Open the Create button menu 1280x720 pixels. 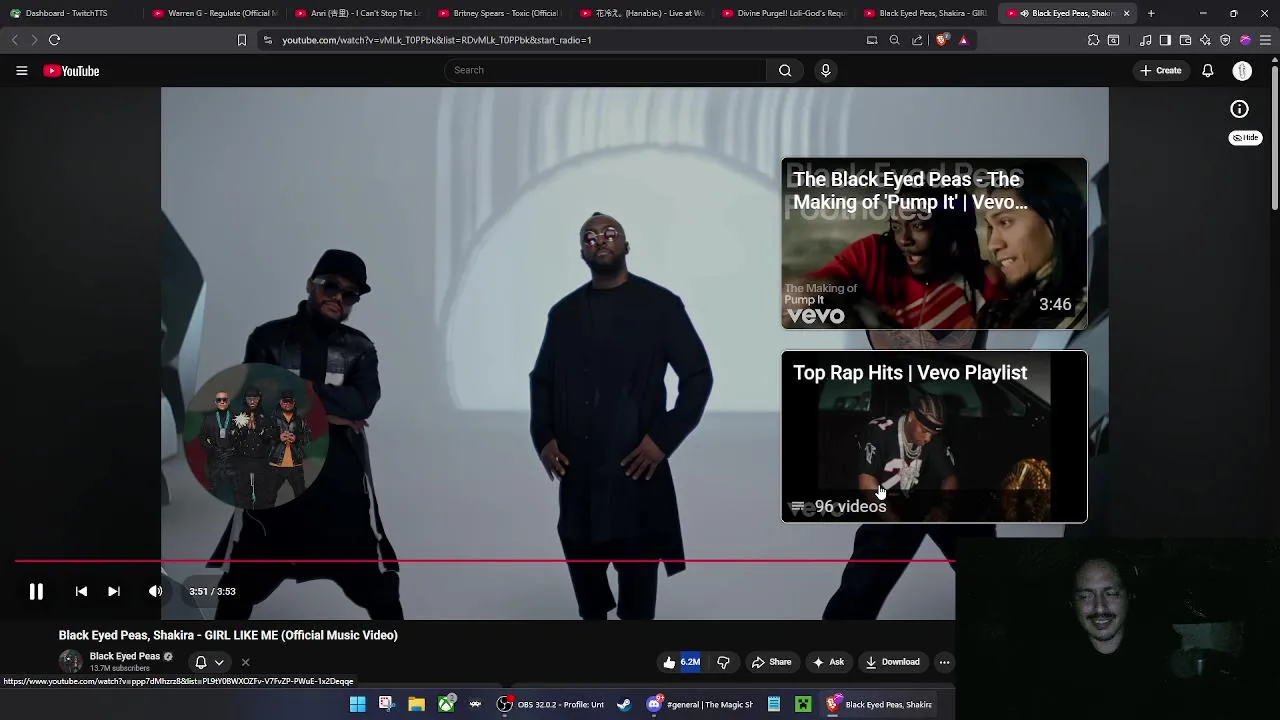pos(1161,70)
